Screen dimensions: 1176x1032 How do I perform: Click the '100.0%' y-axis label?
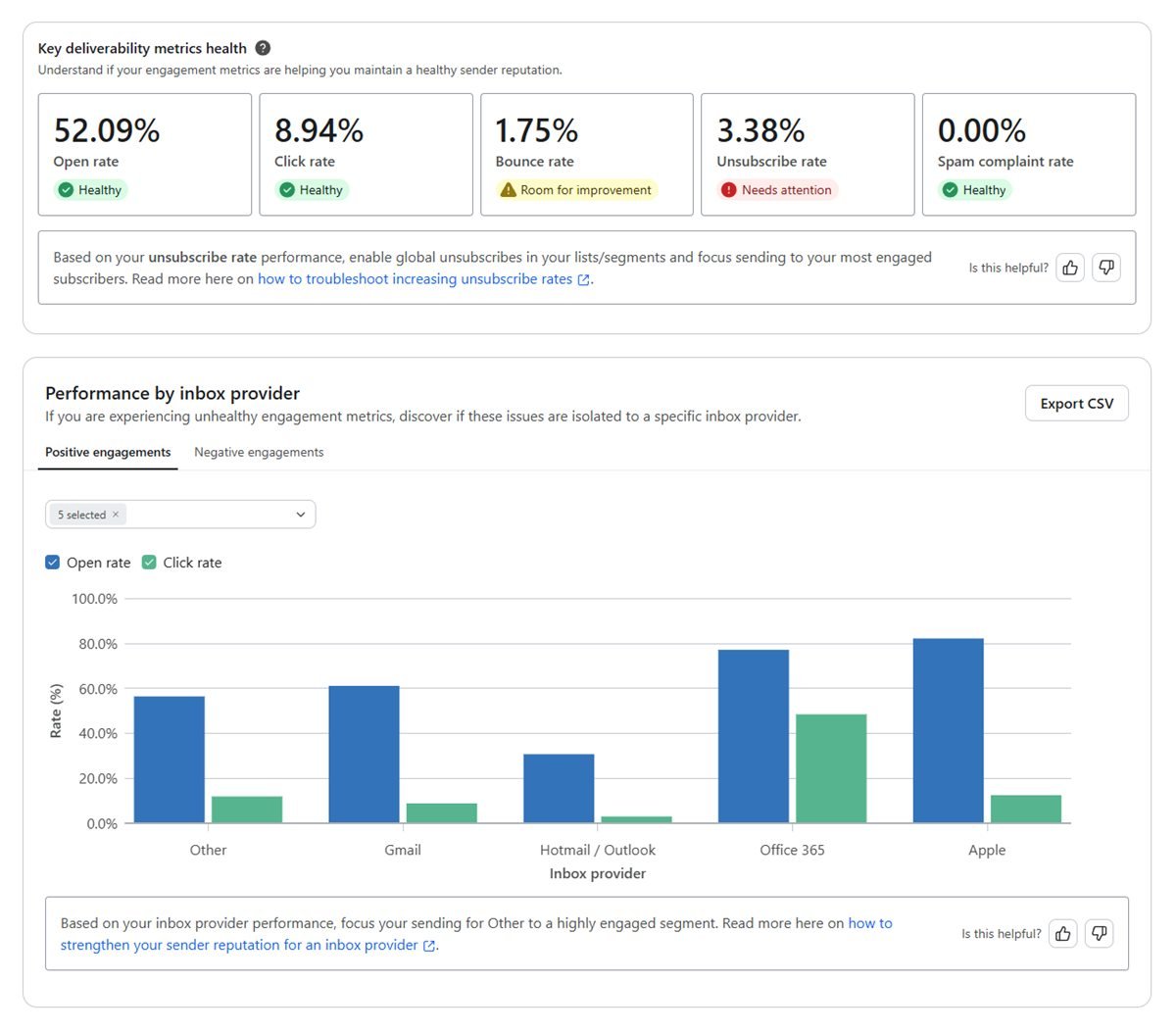pos(94,599)
